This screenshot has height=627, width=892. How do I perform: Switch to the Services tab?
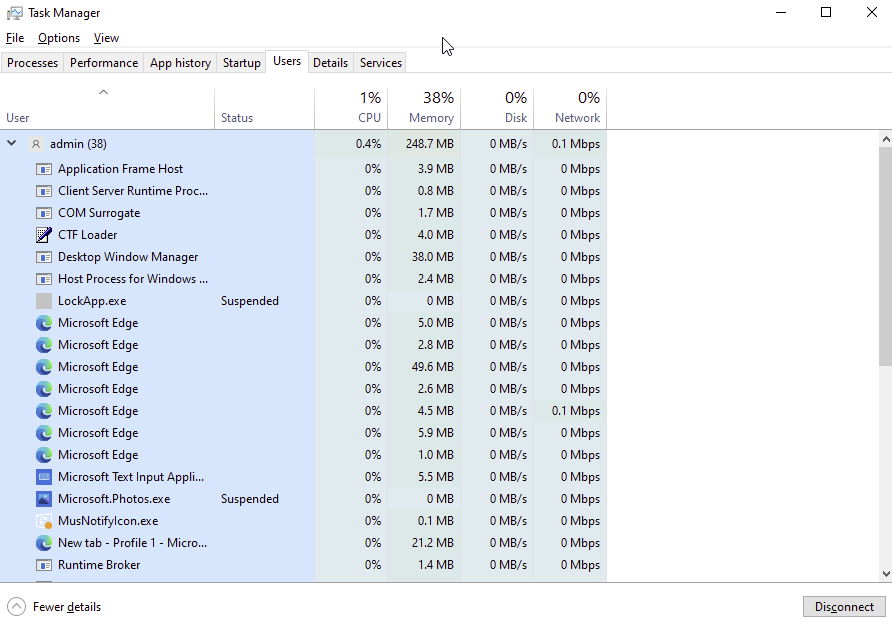[x=381, y=63]
